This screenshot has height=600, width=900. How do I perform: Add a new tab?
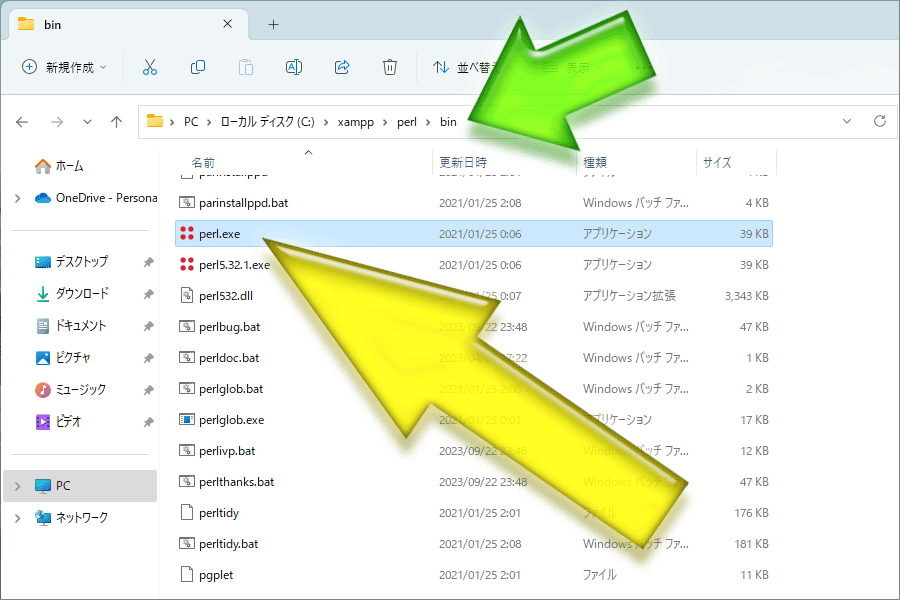[274, 25]
